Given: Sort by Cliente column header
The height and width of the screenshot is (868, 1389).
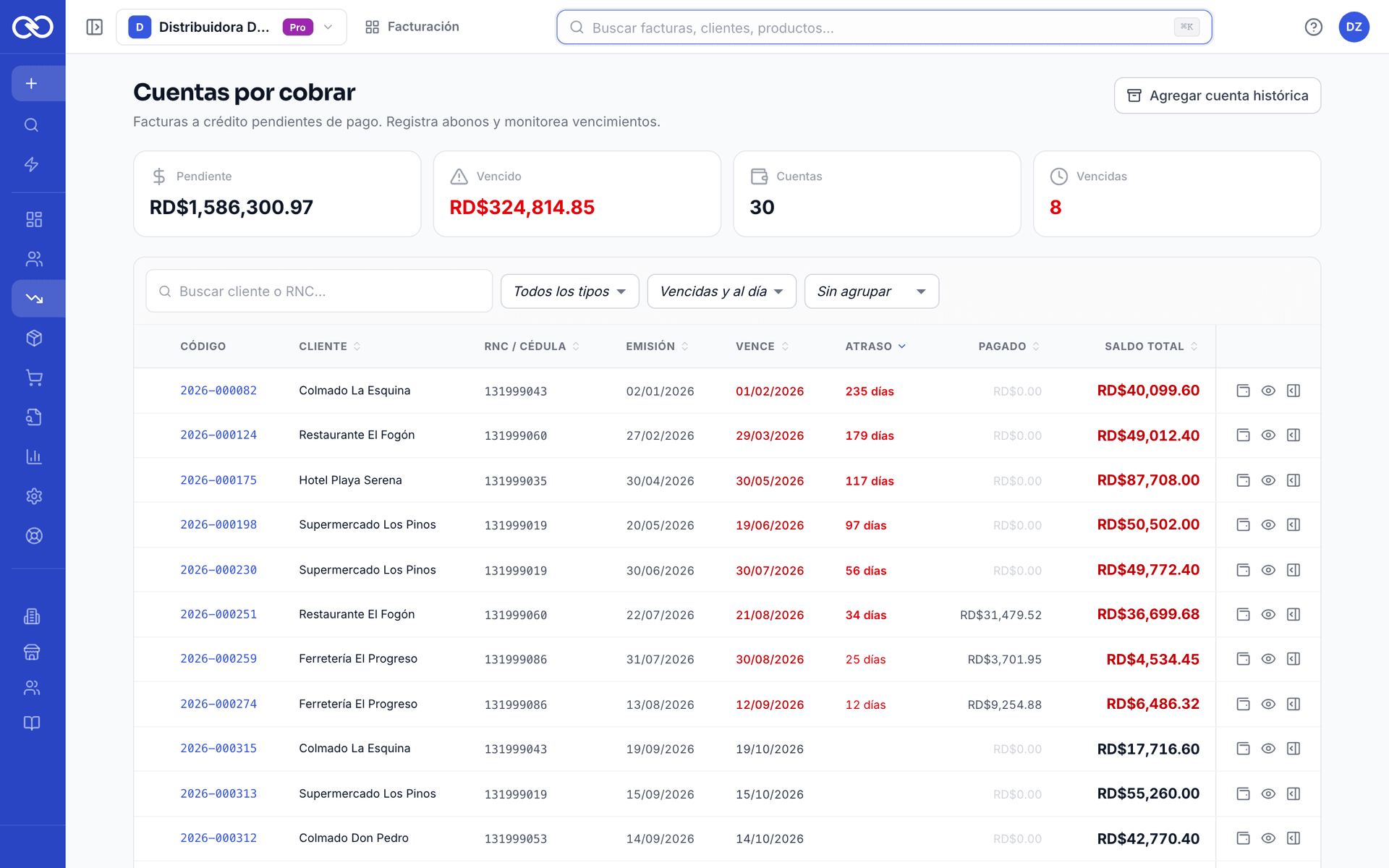Looking at the screenshot, I should coord(330,346).
